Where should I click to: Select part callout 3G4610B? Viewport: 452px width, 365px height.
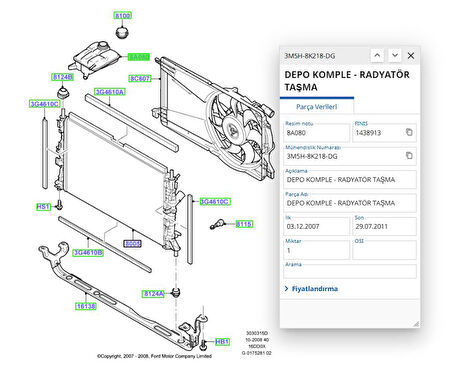(x=88, y=253)
